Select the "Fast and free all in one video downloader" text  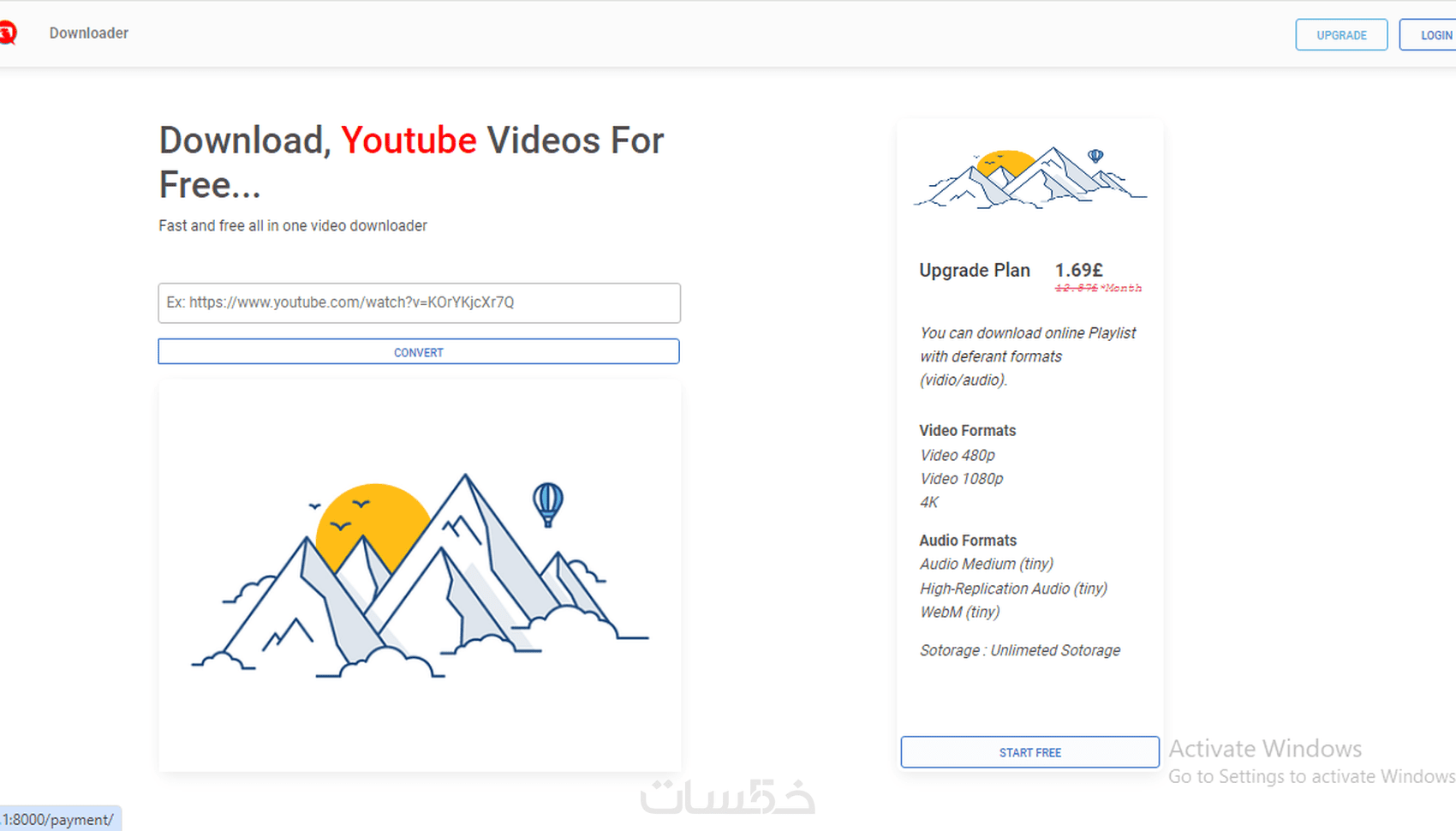pos(293,226)
